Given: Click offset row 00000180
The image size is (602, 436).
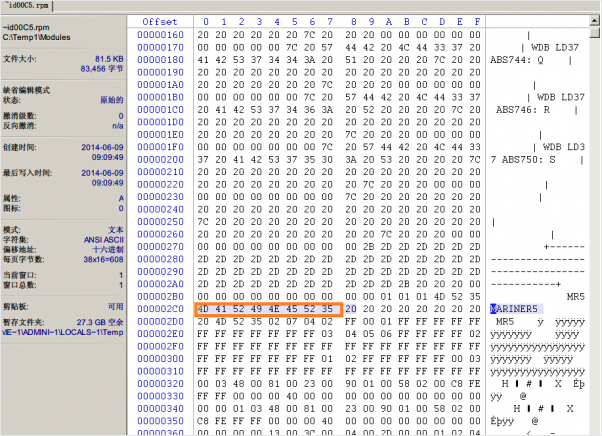Looking at the screenshot, I should [x=160, y=60].
